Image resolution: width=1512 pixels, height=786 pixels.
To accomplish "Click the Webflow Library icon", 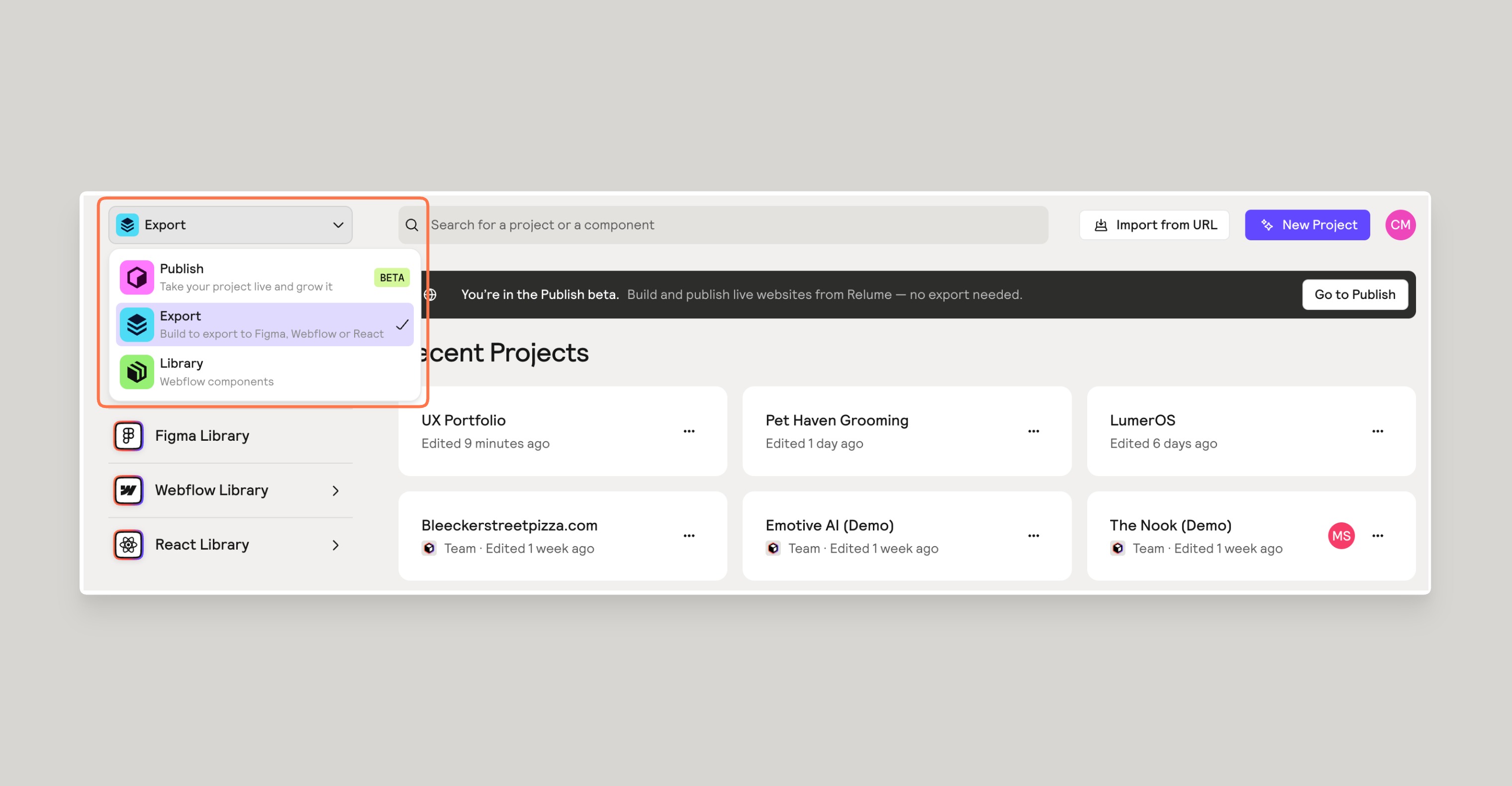I will 128,490.
